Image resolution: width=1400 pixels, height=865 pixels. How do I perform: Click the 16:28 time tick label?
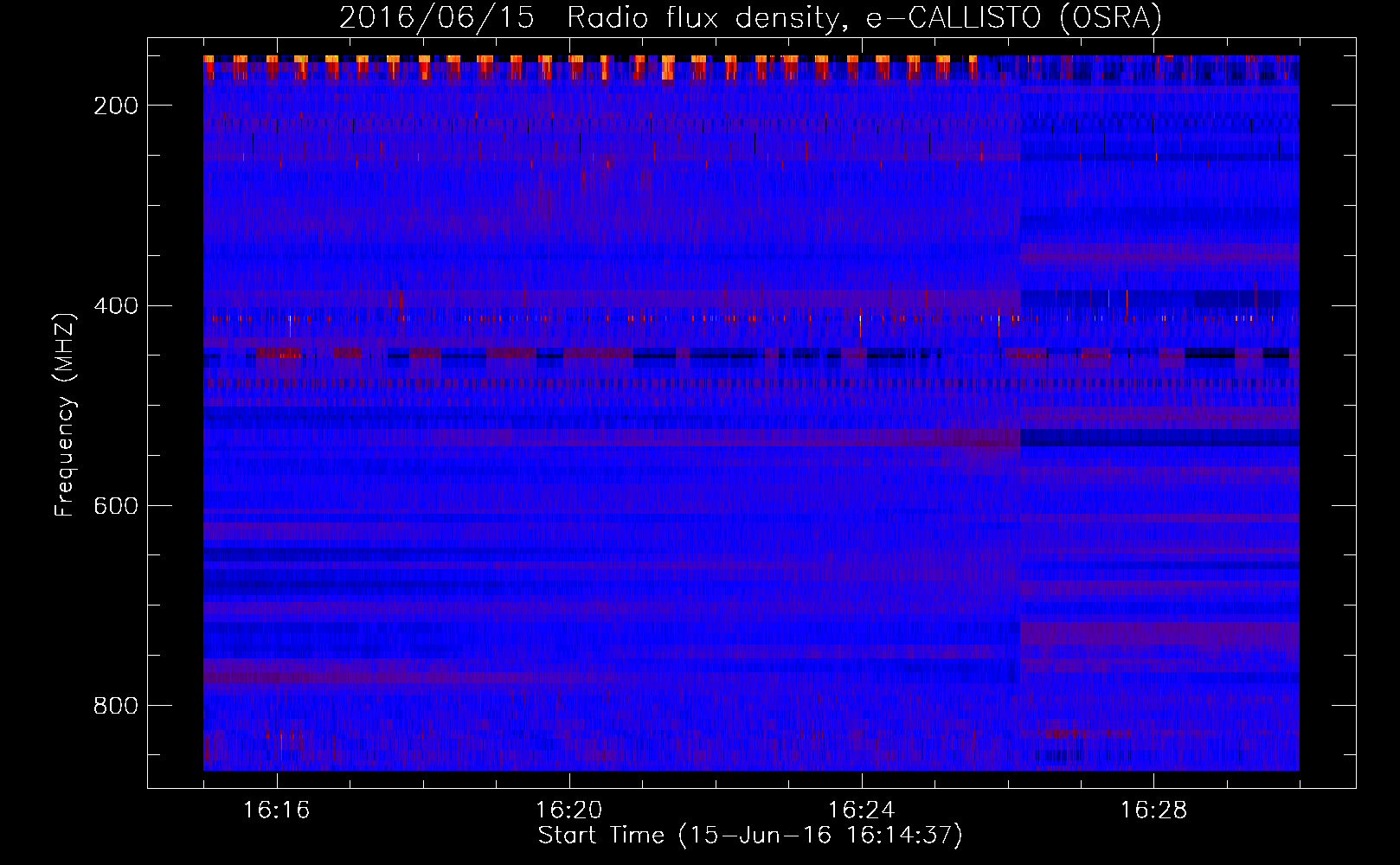click(1154, 811)
